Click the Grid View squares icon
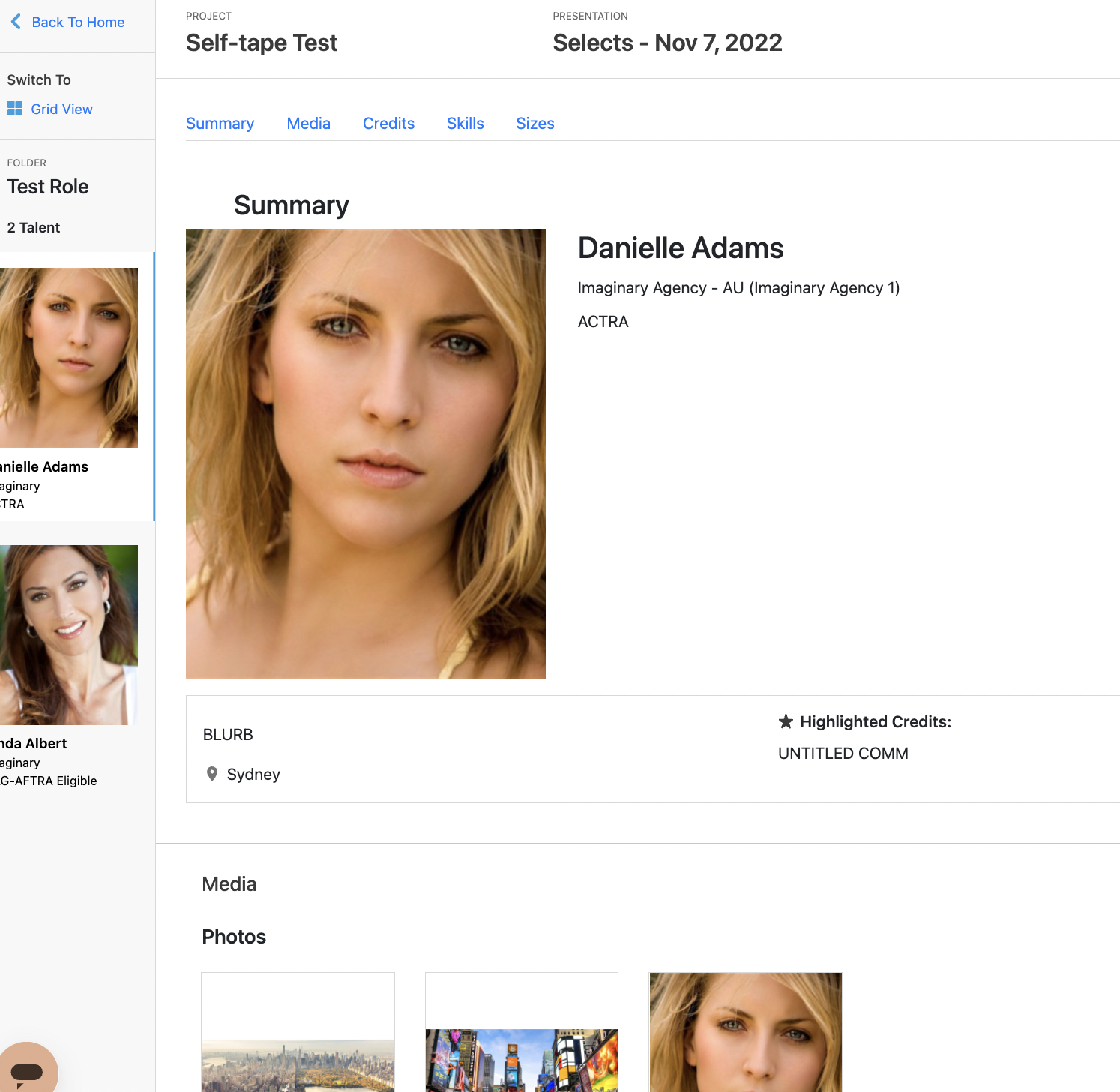 click(x=15, y=109)
